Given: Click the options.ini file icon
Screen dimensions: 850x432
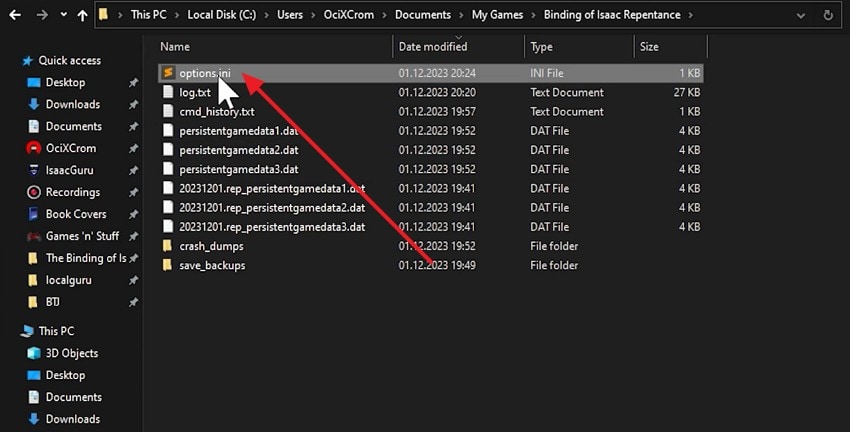Looking at the screenshot, I should (x=168, y=72).
